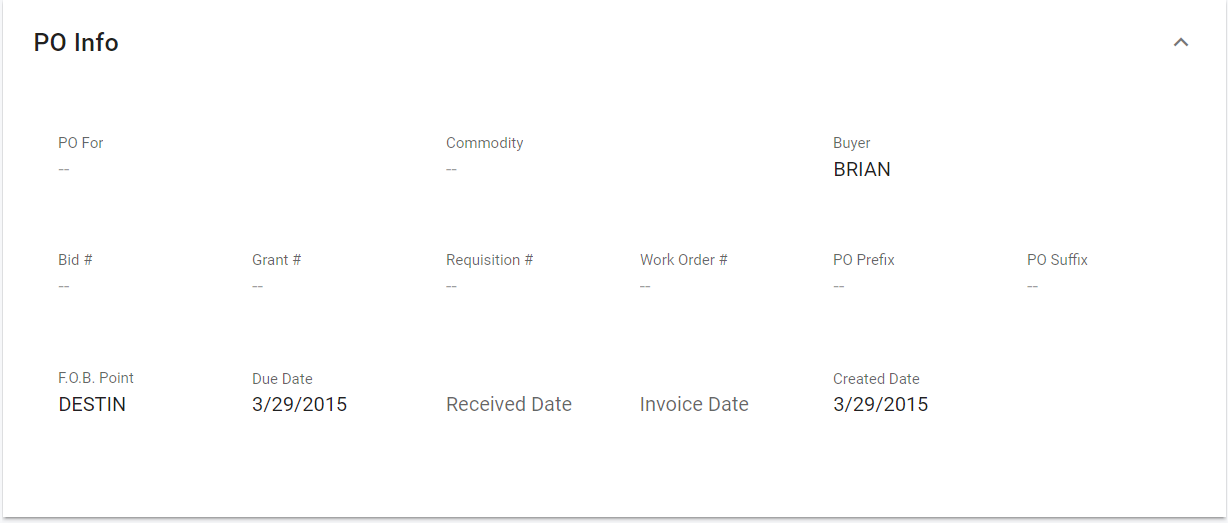This screenshot has height=523, width=1228.
Task: Select the empty Requisition # field value
Action: point(452,287)
